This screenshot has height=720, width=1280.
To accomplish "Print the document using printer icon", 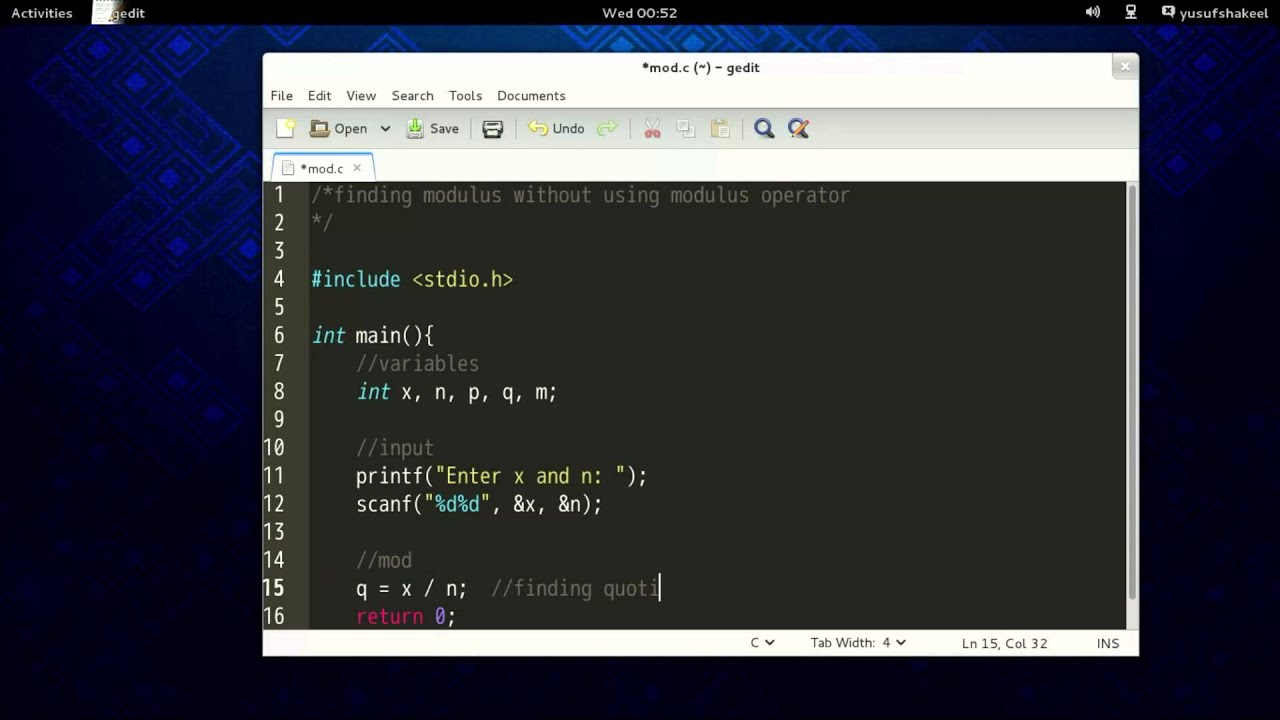I will pyautogui.click(x=493, y=128).
